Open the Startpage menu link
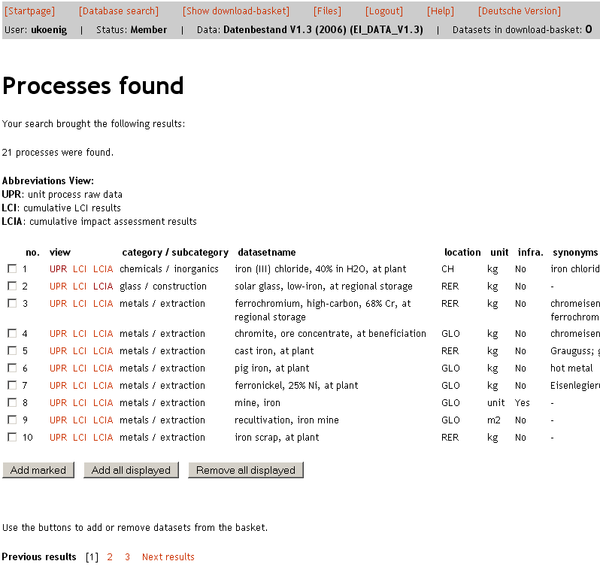600x570 pixels. pyautogui.click(x=30, y=11)
